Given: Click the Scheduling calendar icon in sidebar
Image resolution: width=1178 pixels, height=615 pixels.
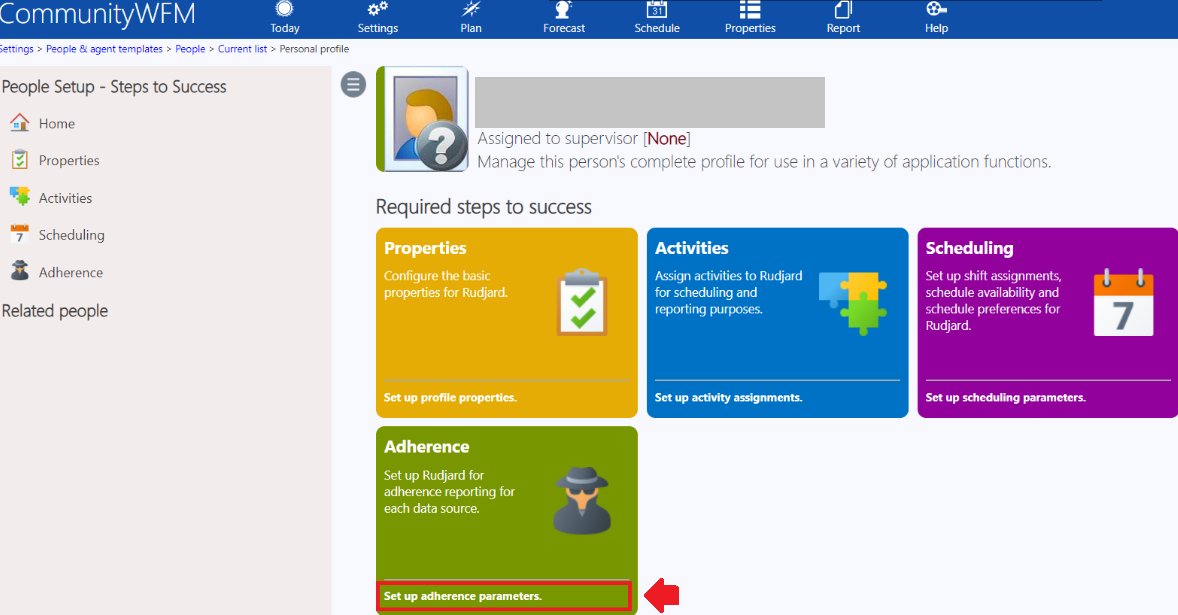Looking at the screenshot, I should tap(20, 234).
